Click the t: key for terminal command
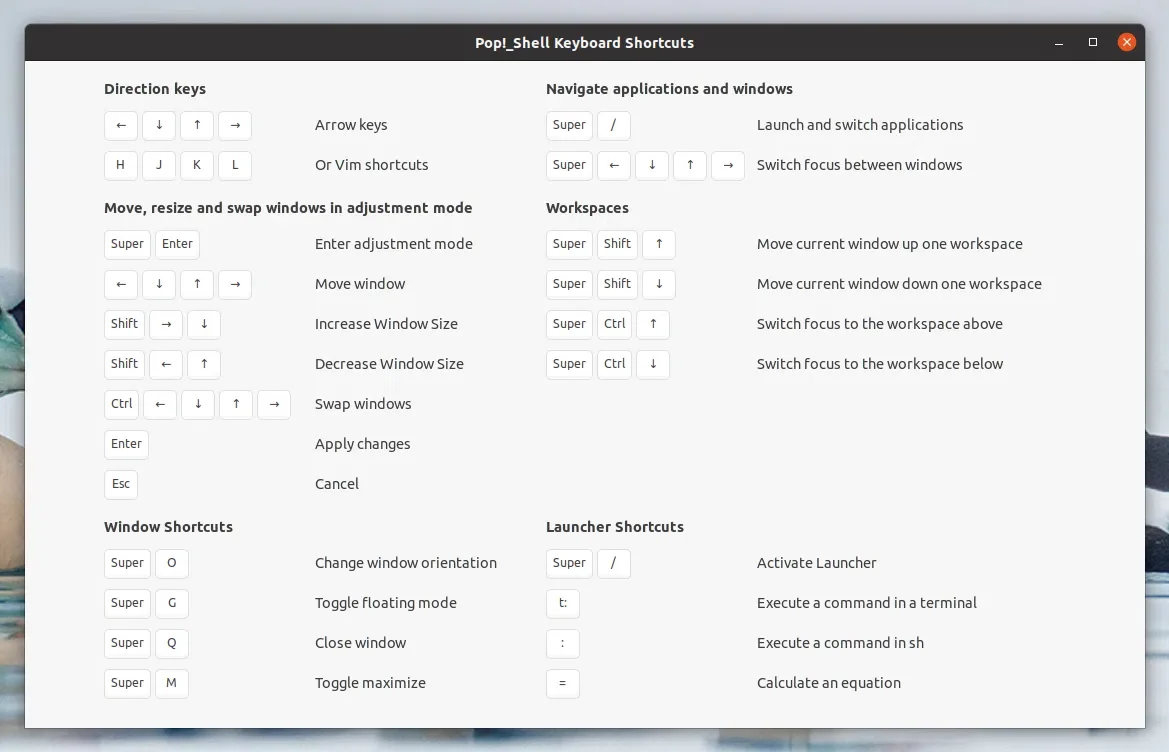Image resolution: width=1169 pixels, height=752 pixels. point(563,604)
